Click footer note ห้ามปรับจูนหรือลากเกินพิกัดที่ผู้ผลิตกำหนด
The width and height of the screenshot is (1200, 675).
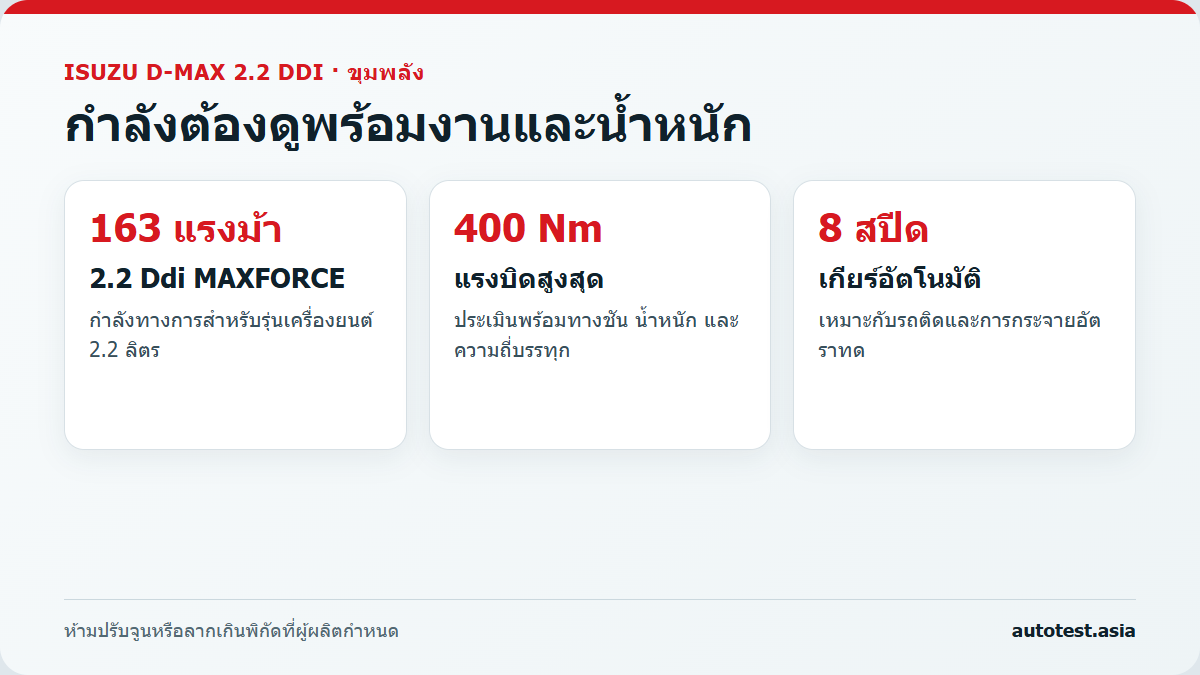coord(231,632)
